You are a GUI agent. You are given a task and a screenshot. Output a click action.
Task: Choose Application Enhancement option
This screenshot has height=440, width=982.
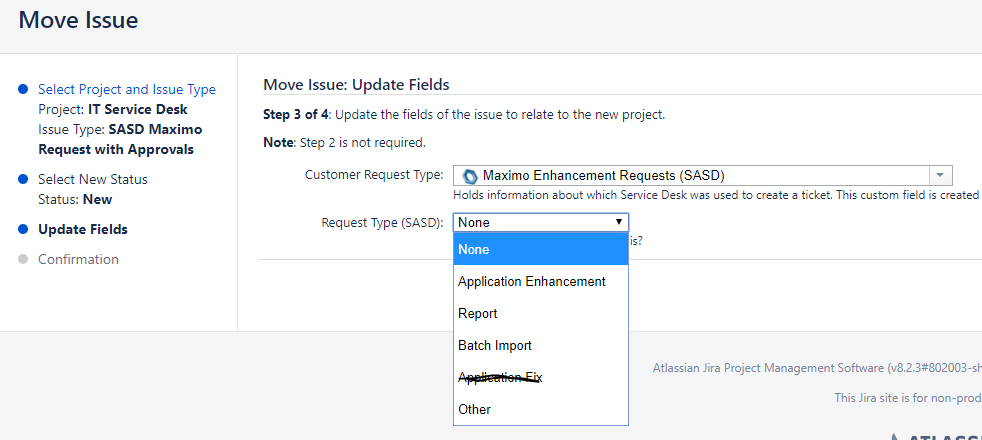(x=541, y=282)
